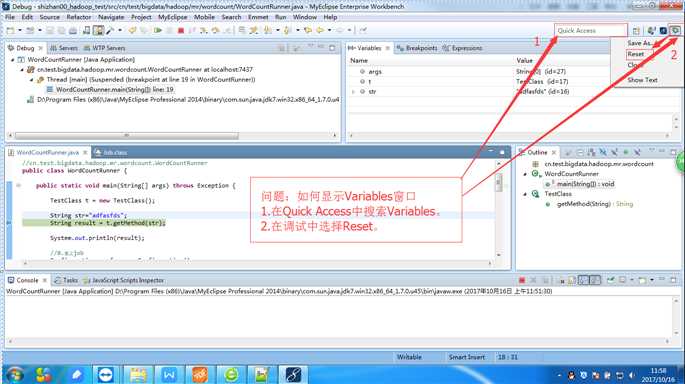Screen dimensions: 685x384
Task: Open the JavaScript Scripts Inspector tab
Action: [x=124, y=280]
